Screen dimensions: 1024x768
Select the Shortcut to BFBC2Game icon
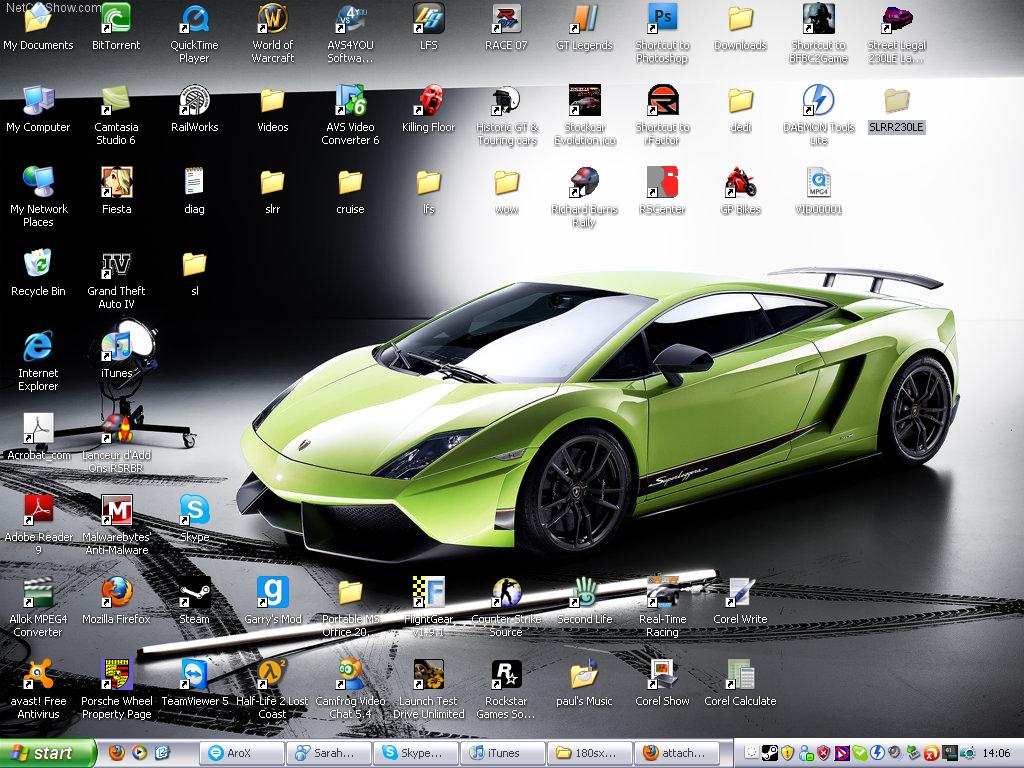818,18
